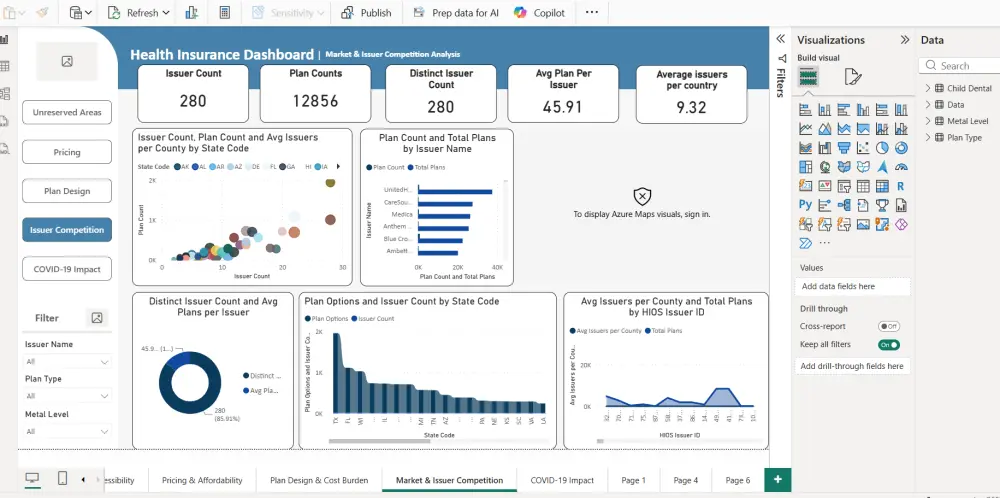
Task: Select the KPI visual
Action: 825,186
